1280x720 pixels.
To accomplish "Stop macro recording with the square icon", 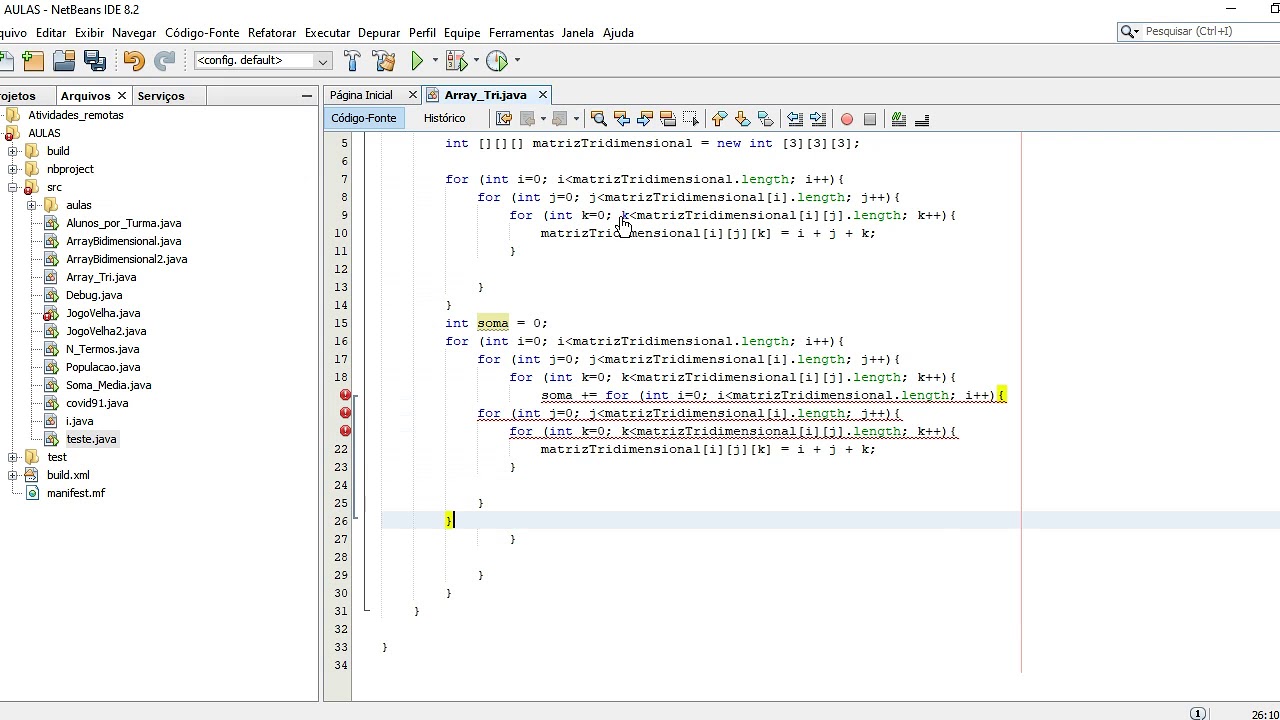I will tap(870, 119).
